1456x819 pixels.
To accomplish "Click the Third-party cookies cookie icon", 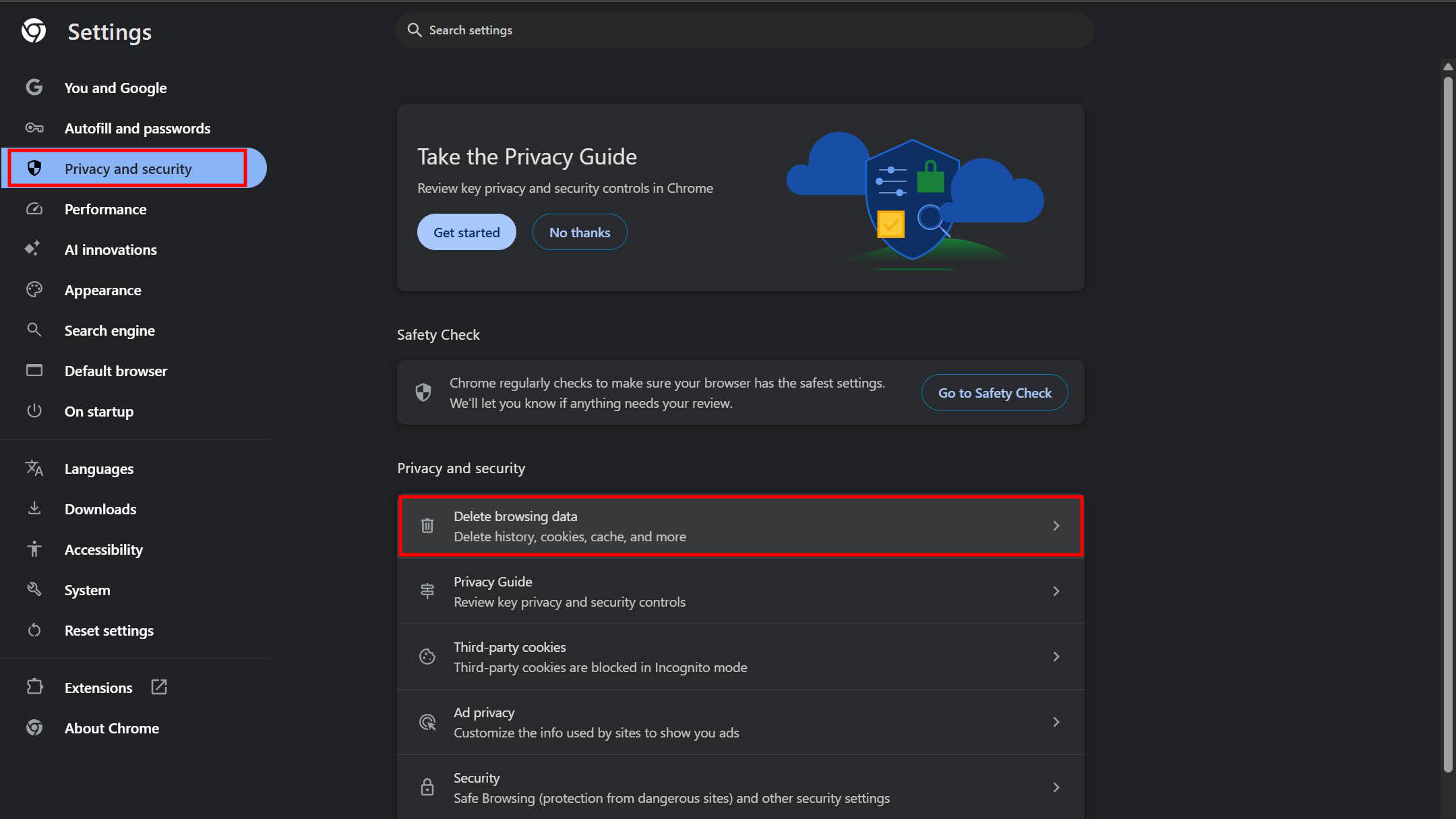I will click(427, 657).
